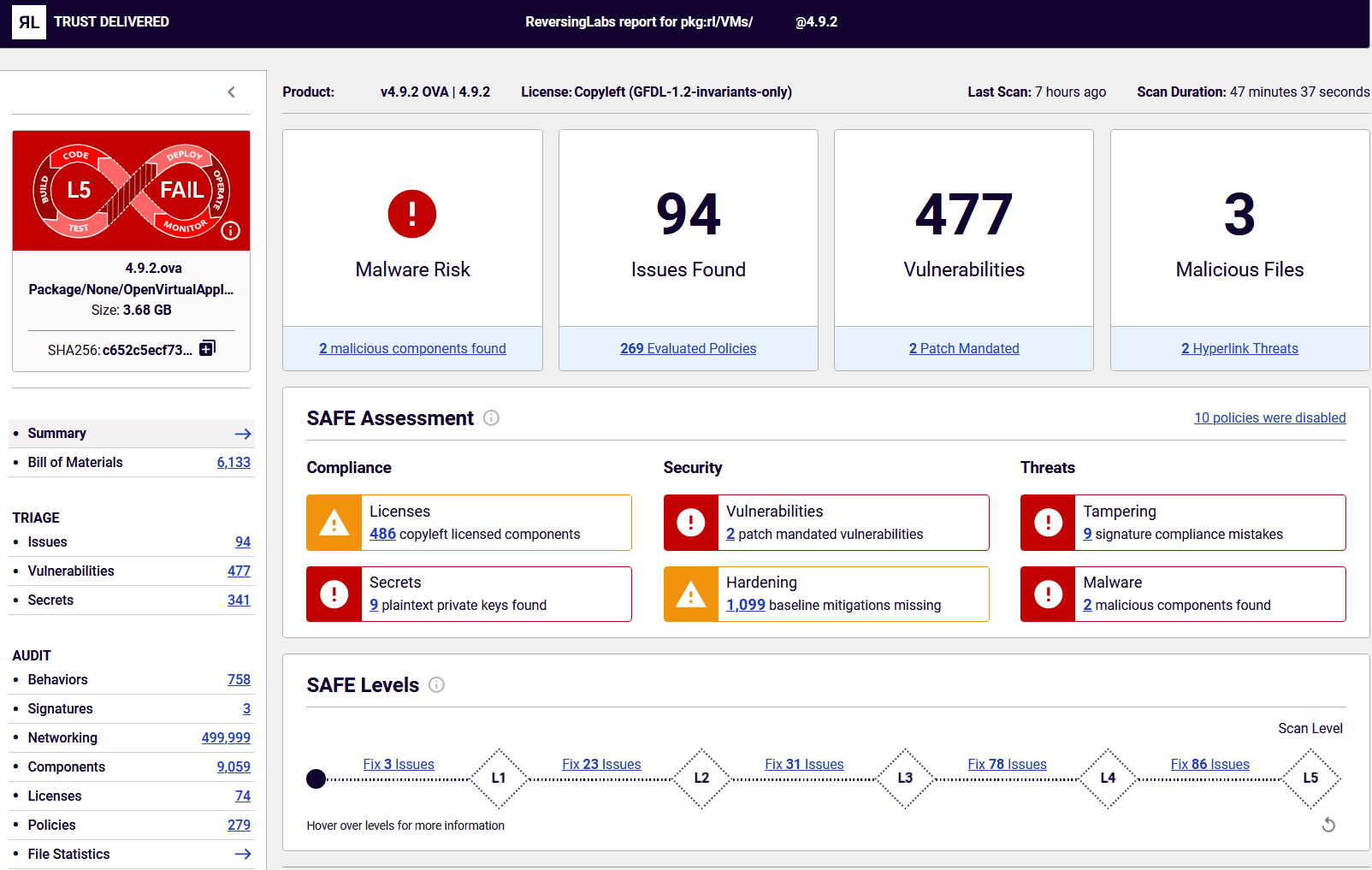The height and width of the screenshot is (870, 1372).
Task: Open the SAFE Assessment info tooltip icon
Action: 492,418
